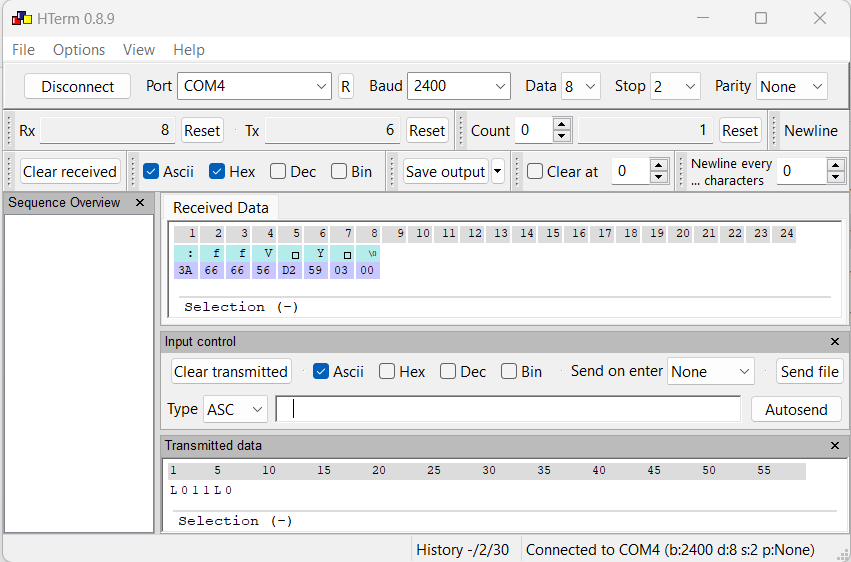
Task: Click the Count value field
Action: tap(533, 130)
